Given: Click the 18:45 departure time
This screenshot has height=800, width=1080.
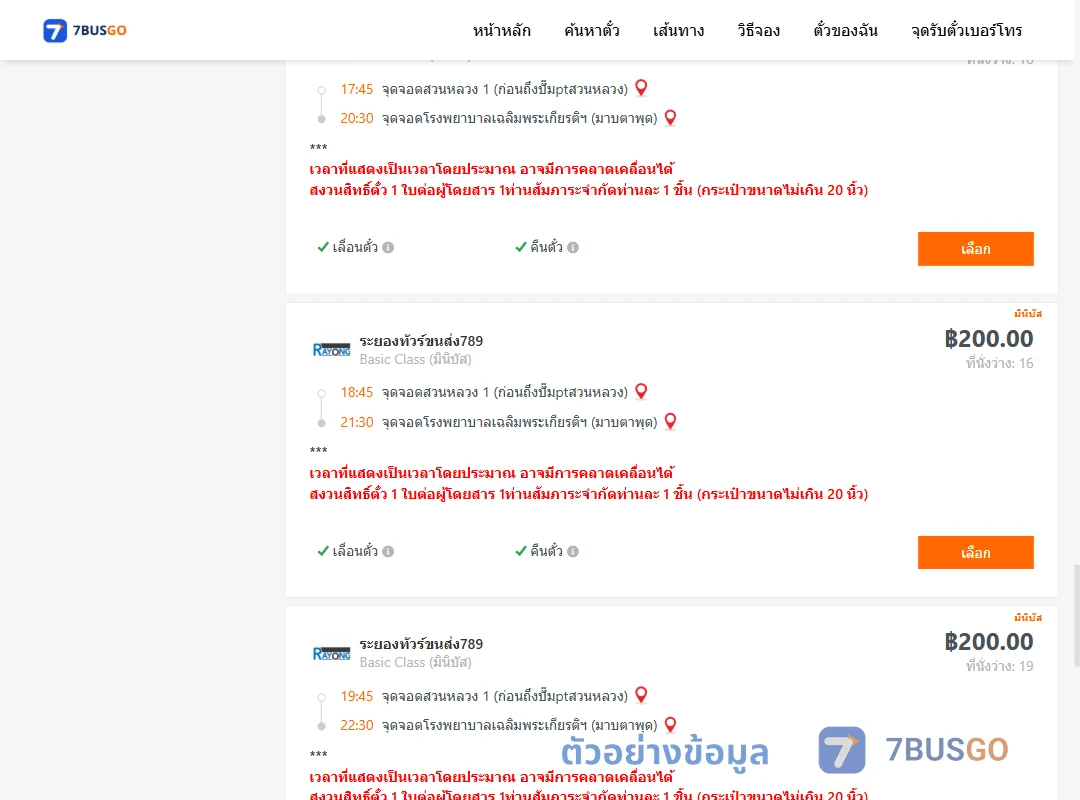Looking at the screenshot, I should 357,392.
